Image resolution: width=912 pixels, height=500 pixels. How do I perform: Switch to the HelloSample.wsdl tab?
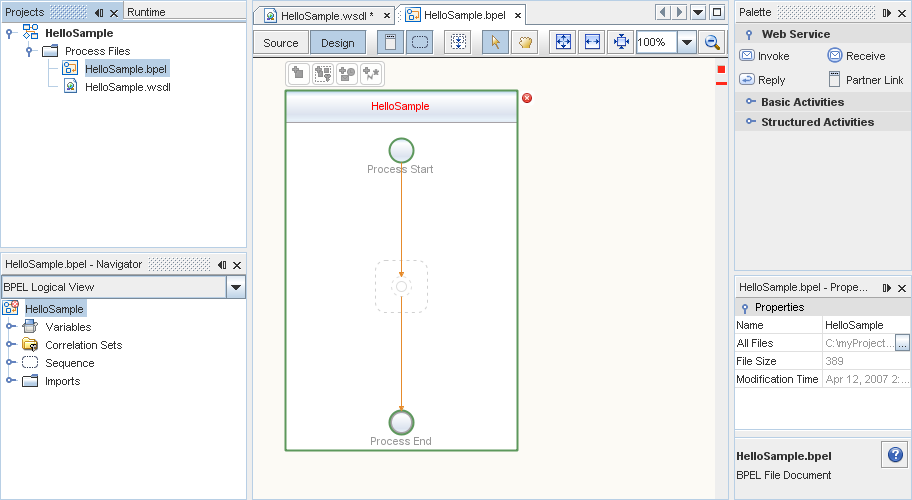pyautogui.click(x=320, y=15)
